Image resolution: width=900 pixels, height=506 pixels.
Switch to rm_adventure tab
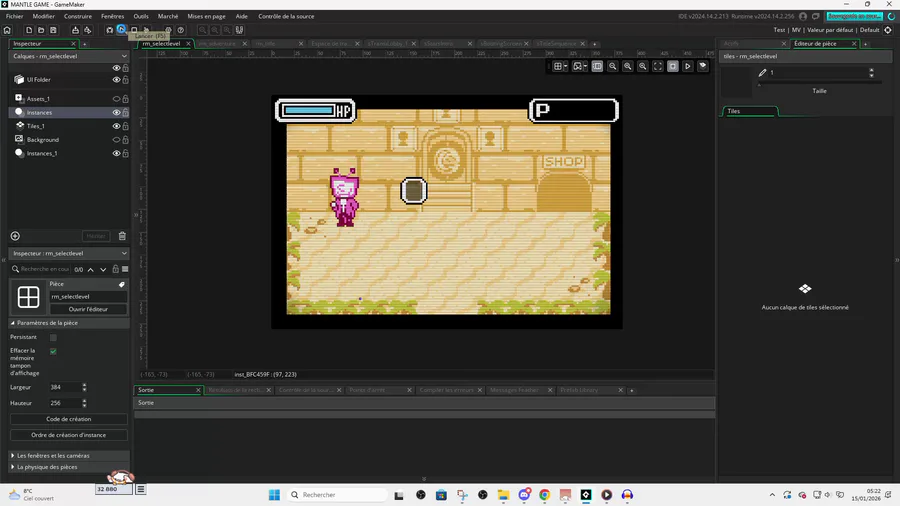pyautogui.click(x=218, y=44)
